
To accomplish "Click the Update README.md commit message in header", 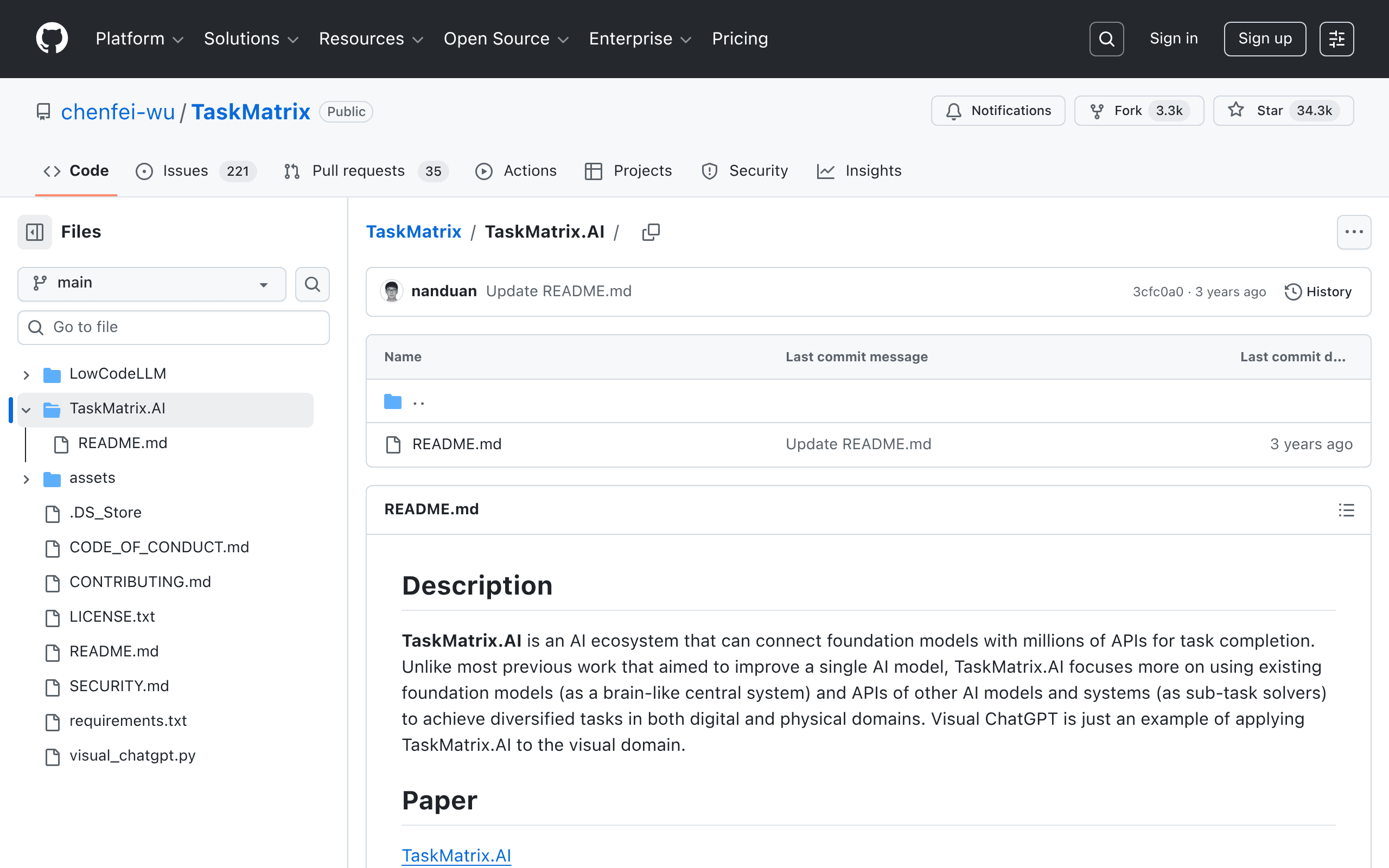I will pyautogui.click(x=558, y=291).
